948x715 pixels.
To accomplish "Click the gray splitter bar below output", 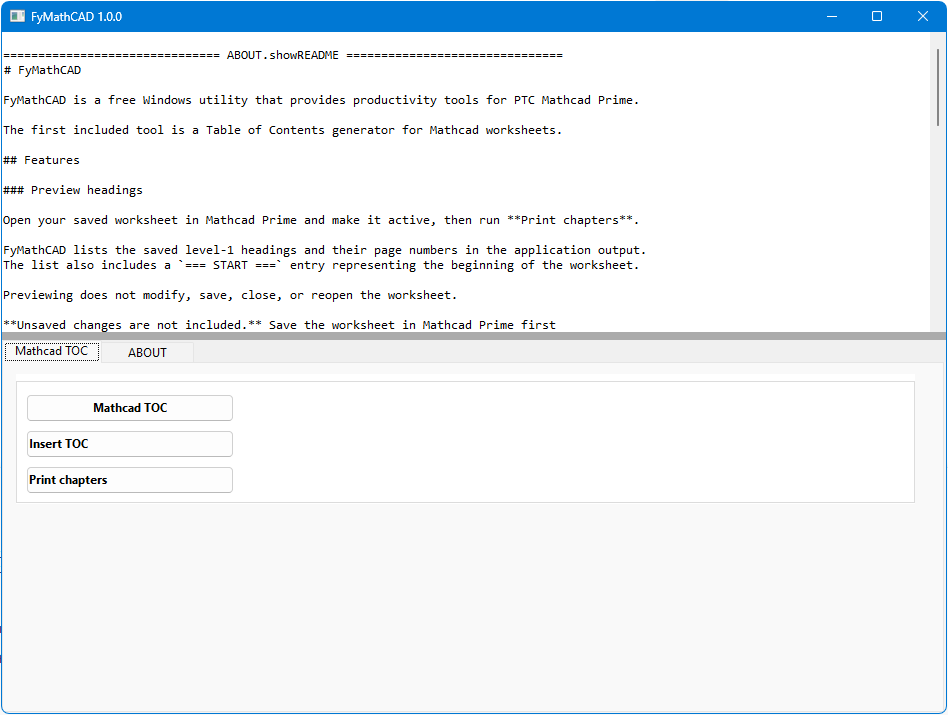I will [x=474, y=335].
